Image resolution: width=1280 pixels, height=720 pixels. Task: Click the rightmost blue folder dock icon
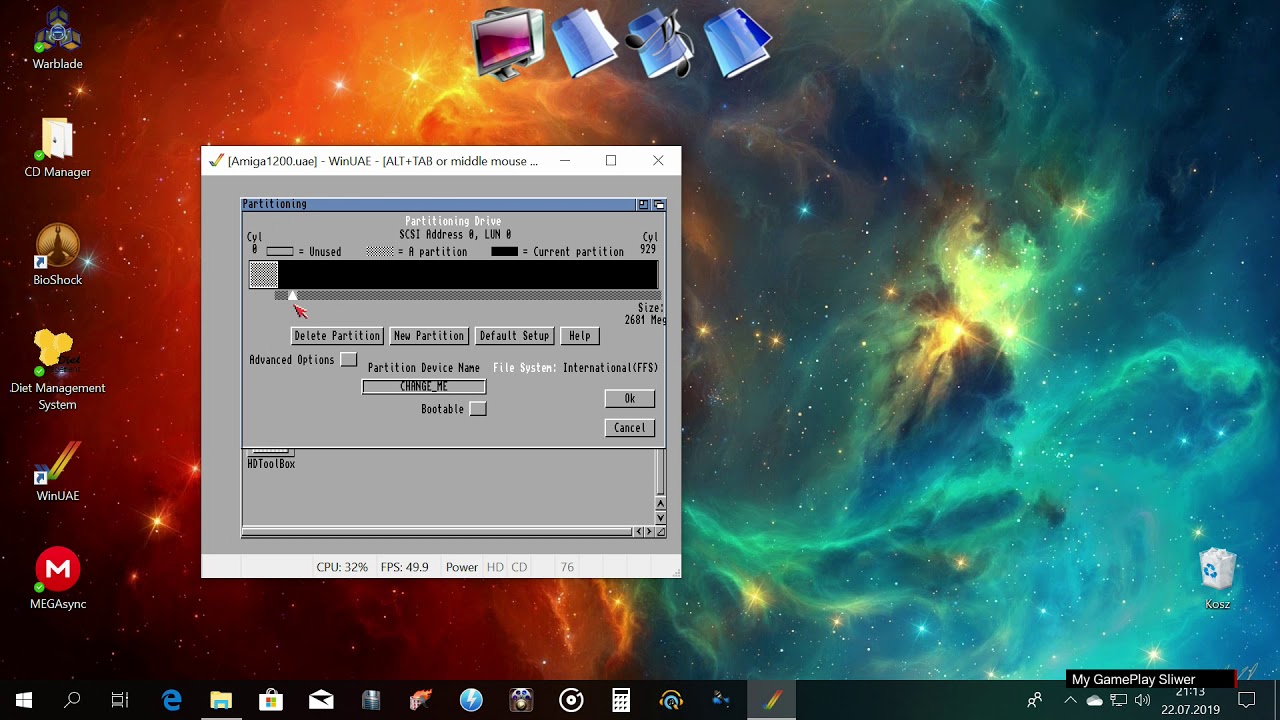click(x=737, y=42)
